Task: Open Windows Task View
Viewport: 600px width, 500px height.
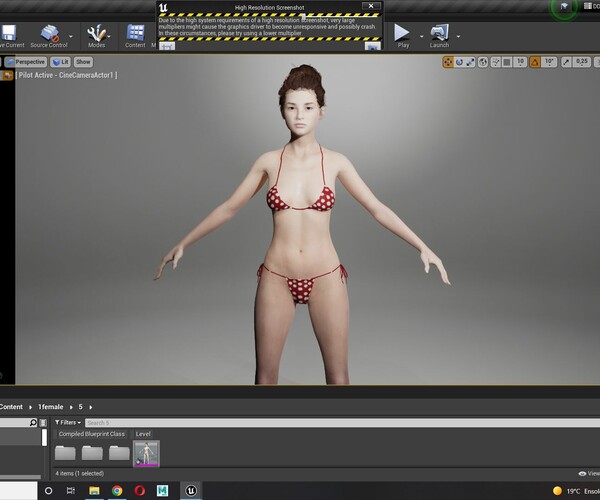Action: 71,490
